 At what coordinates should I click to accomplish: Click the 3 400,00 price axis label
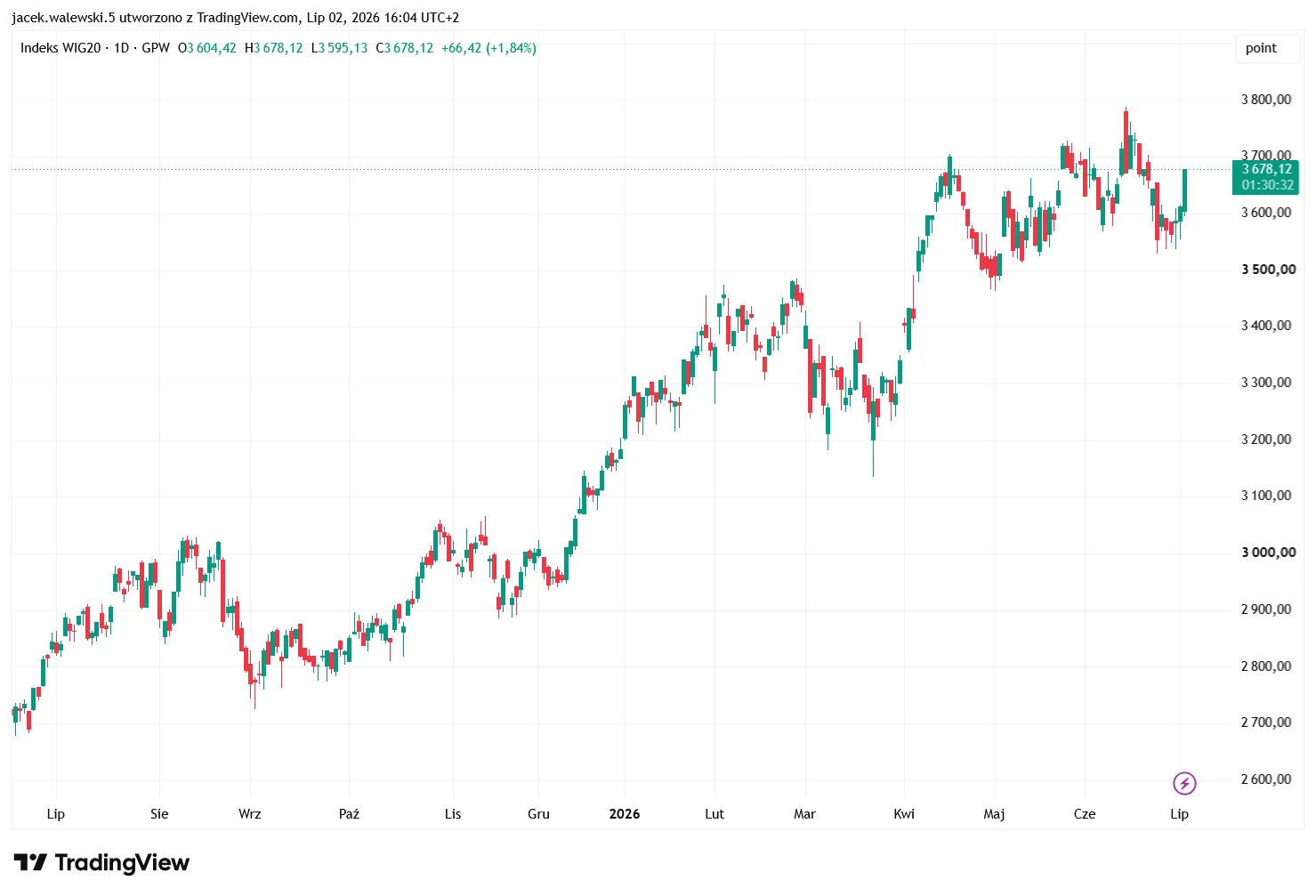[1266, 326]
